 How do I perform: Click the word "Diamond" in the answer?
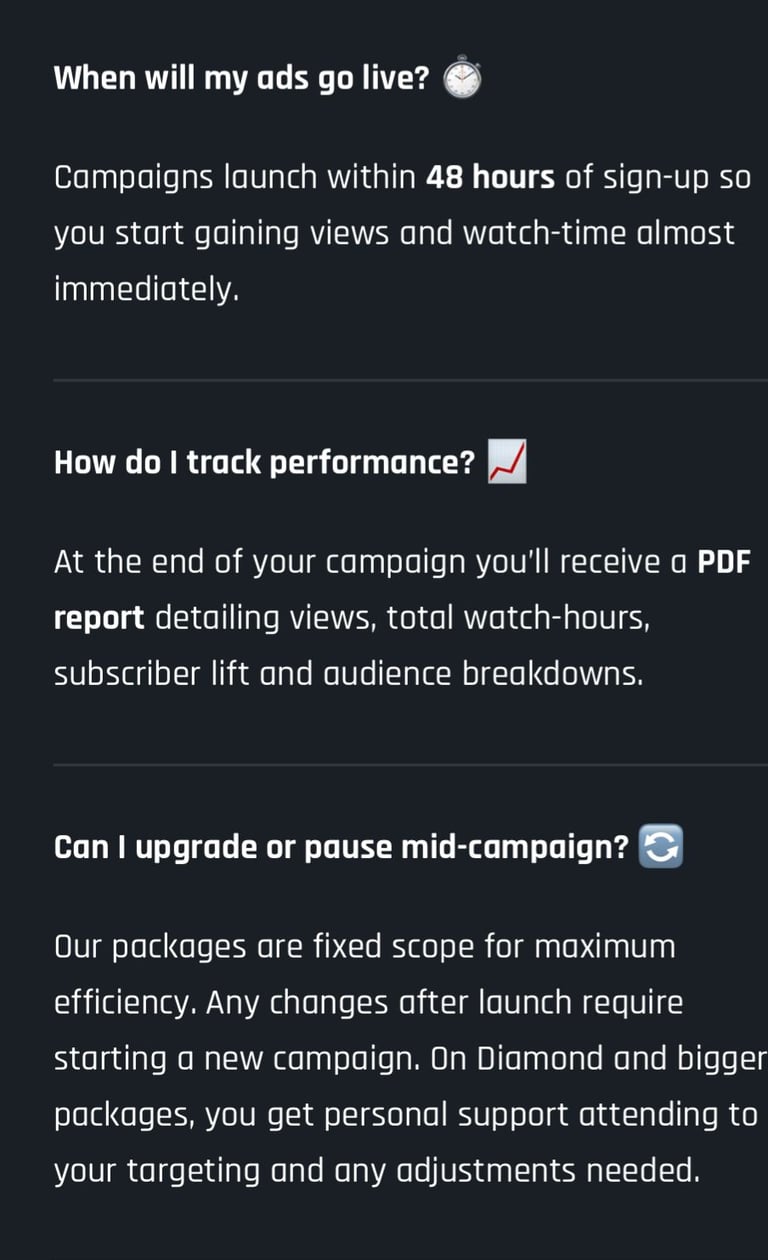[x=539, y=1059]
